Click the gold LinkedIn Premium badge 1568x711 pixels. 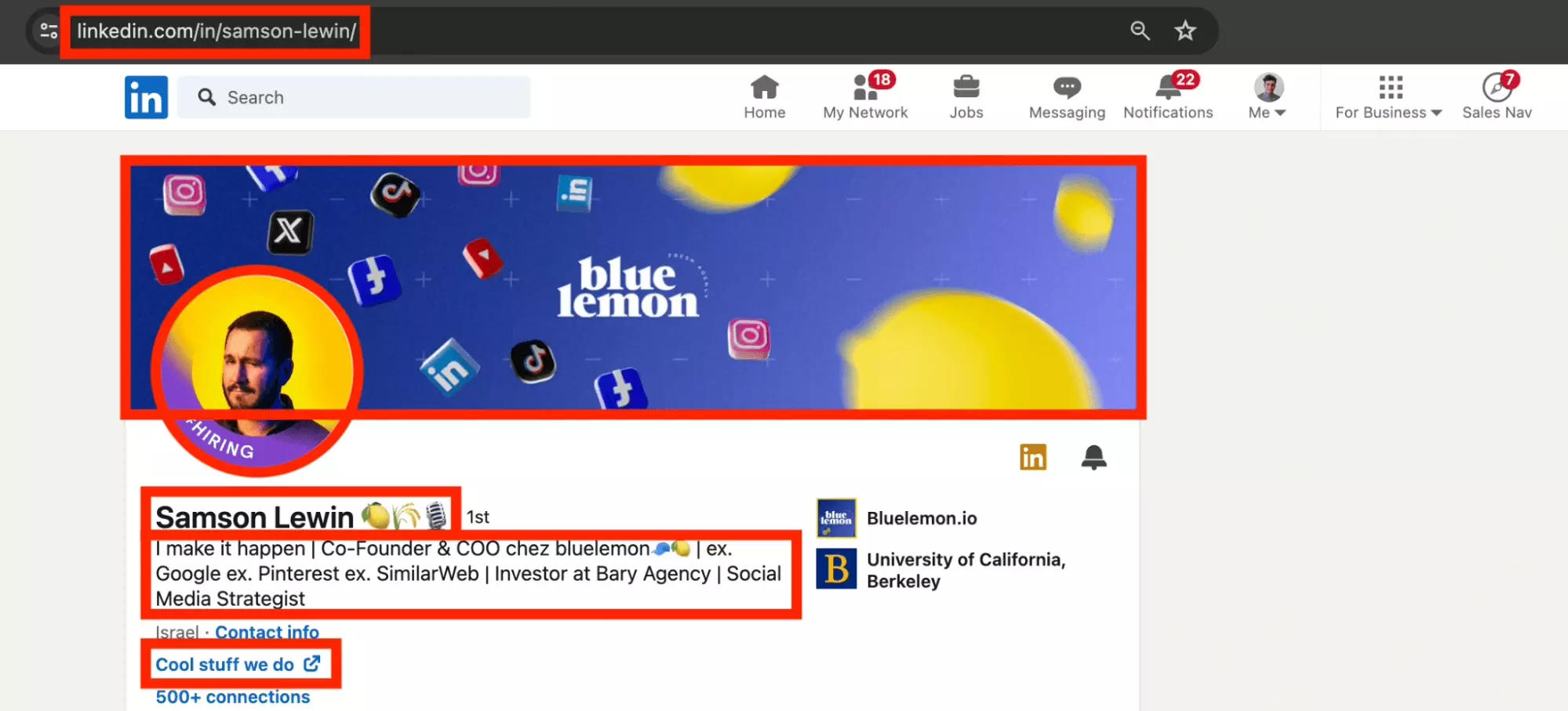point(1032,457)
